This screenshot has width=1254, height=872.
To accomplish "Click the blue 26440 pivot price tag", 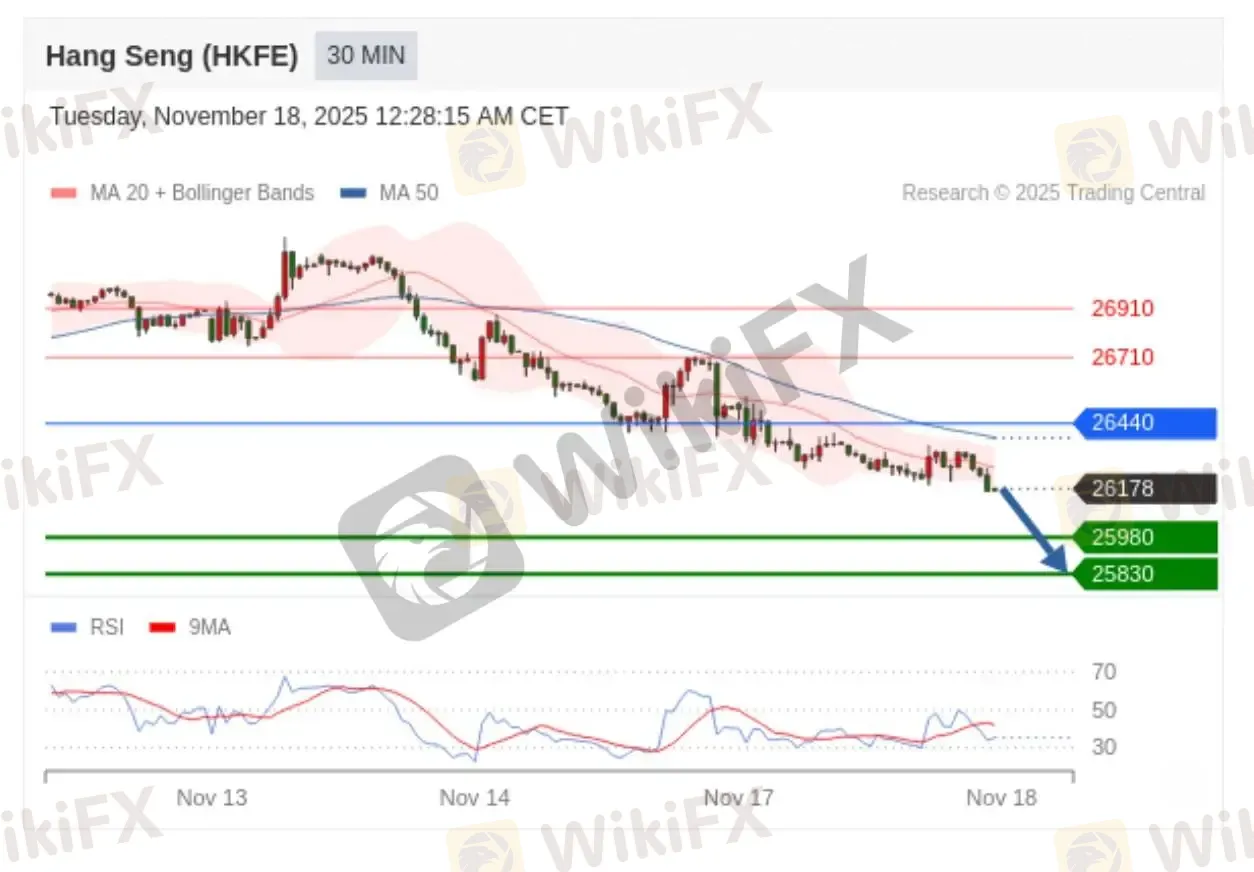I will point(1144,423).
